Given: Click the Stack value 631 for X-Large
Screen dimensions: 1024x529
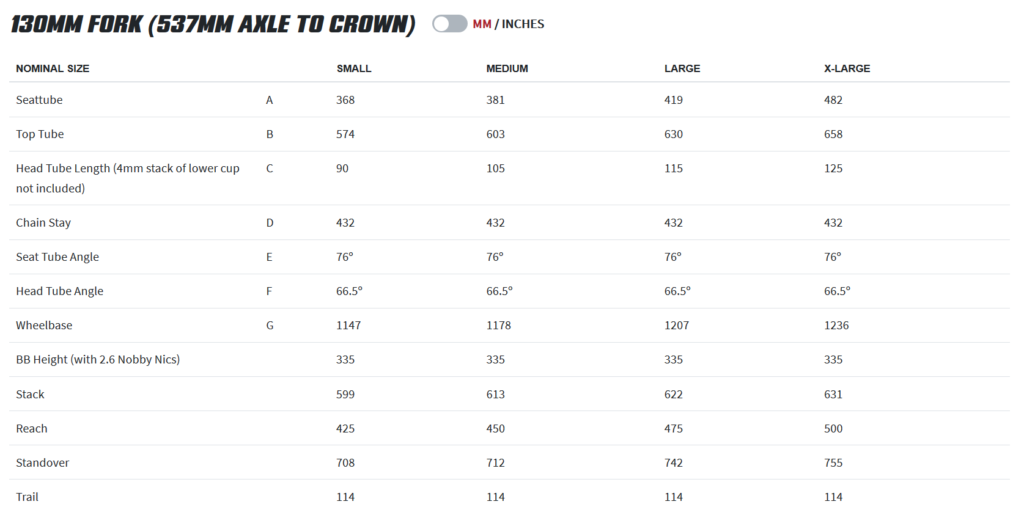Looking at the screenshot, I should (x=833, y=394).
